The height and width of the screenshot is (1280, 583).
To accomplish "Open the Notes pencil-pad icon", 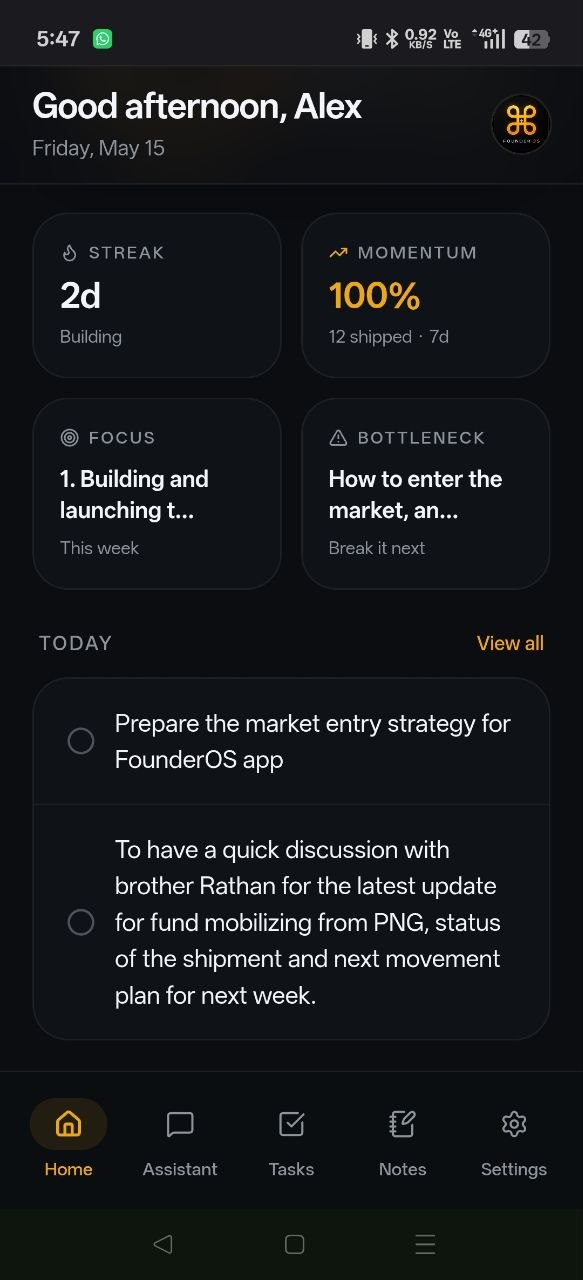I will (x=402, y=1124).
